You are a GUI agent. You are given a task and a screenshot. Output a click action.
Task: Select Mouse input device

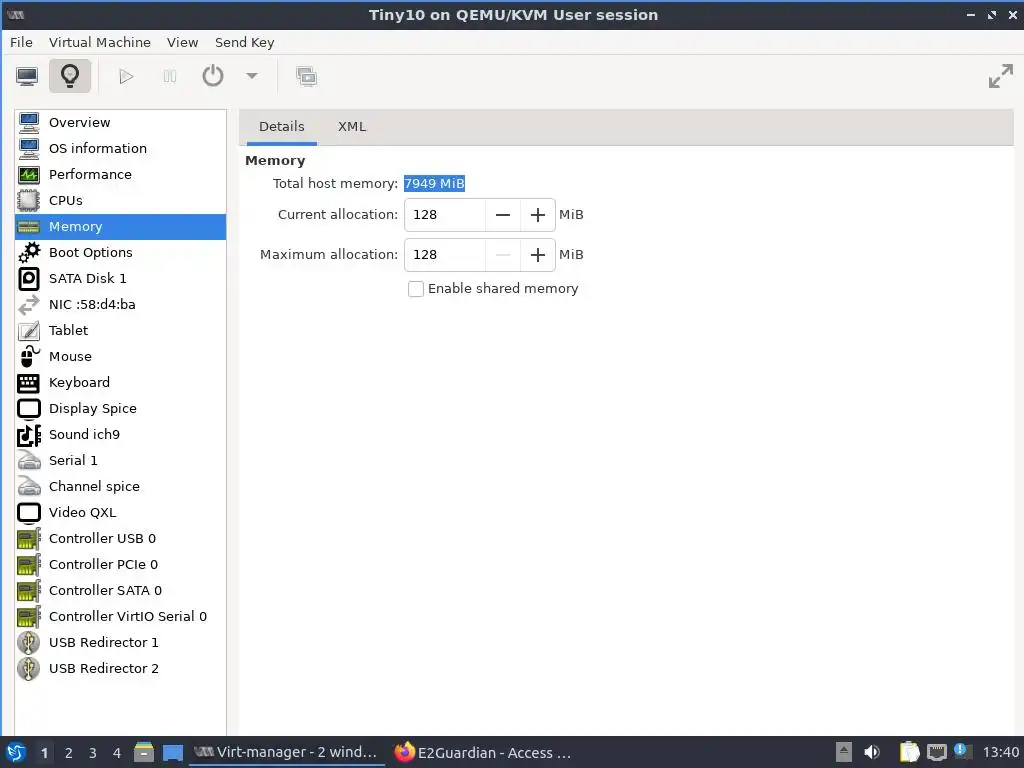(x=120, y=357)
